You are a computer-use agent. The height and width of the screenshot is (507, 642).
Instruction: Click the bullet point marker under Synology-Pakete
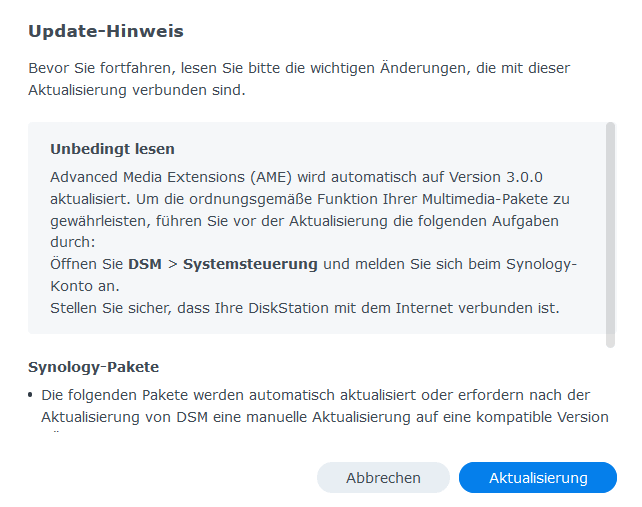[x=32, y=395]
